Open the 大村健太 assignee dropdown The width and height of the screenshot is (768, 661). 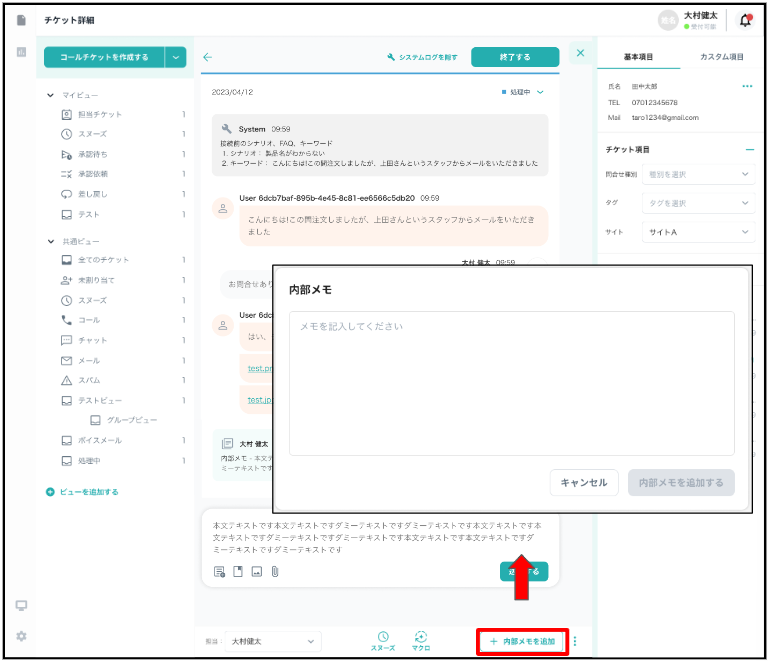coord(271,641)
